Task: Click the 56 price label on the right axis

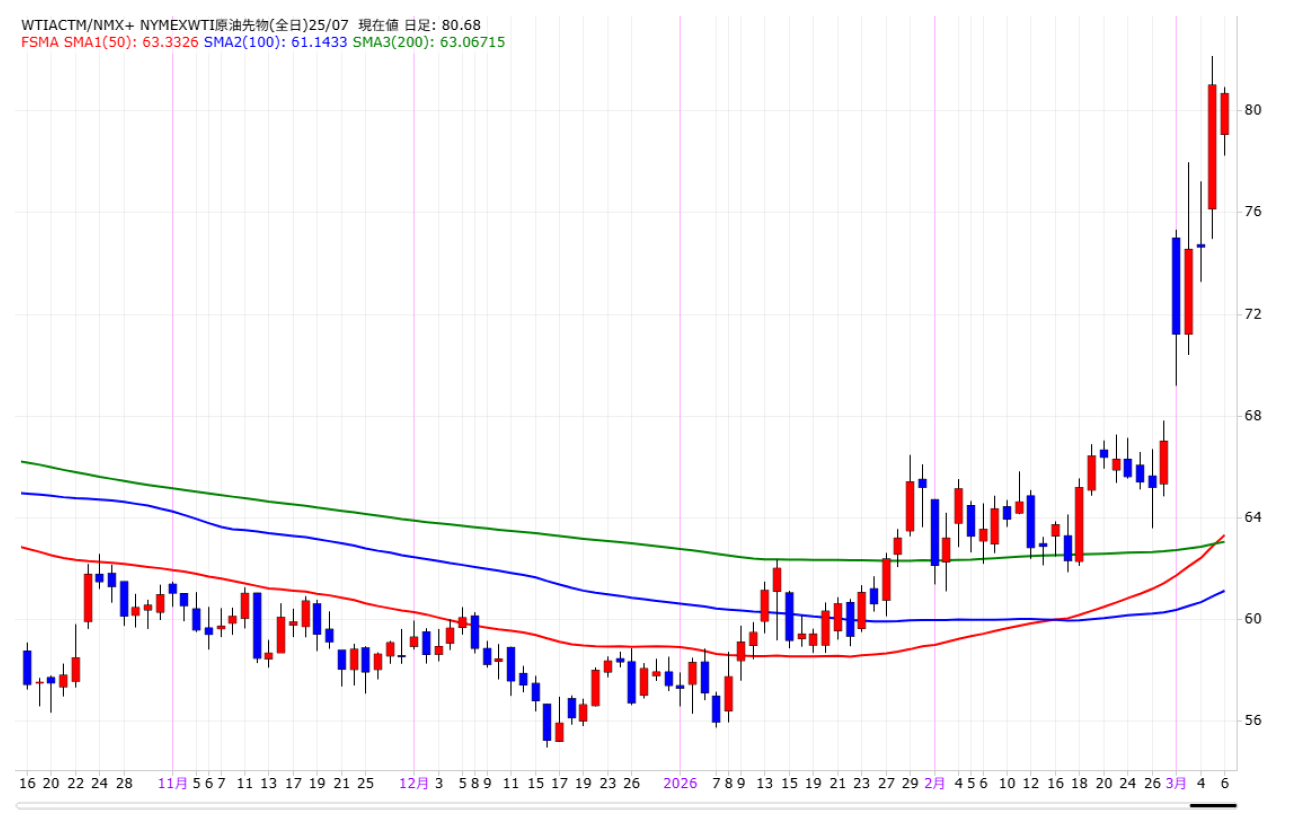Action: click(x=1253, y=721)
